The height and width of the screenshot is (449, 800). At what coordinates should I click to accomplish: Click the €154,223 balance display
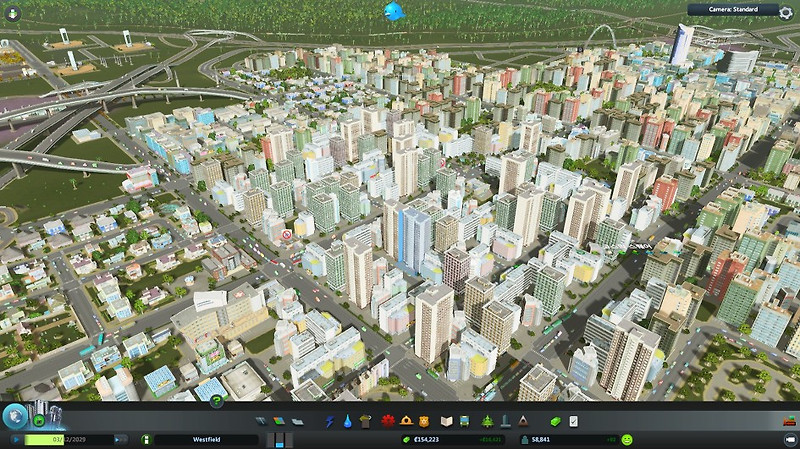pyautogui.click(x=453, y=439)
